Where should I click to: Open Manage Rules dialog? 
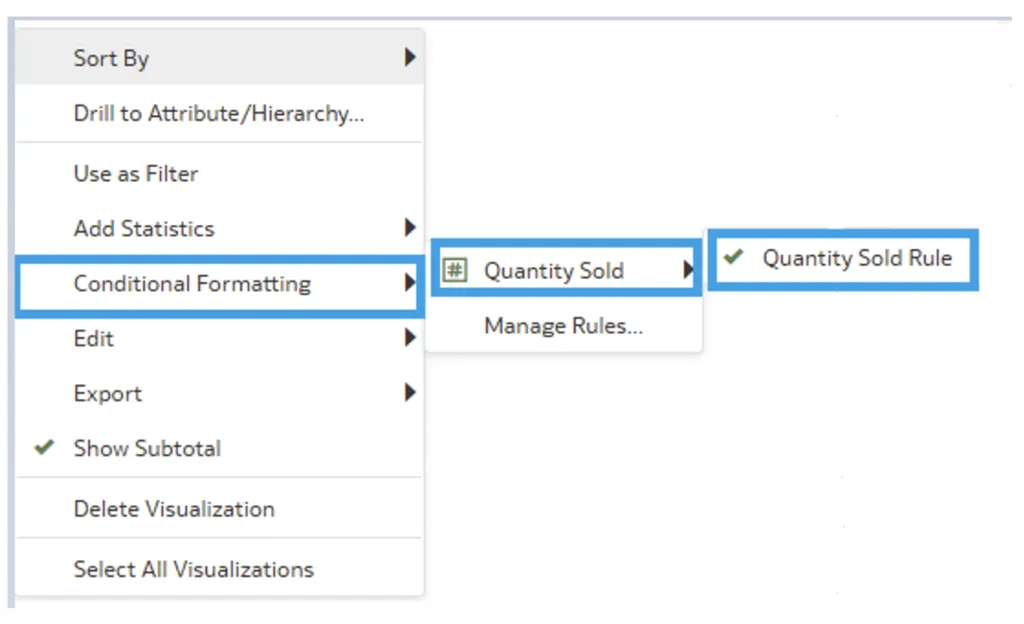pyautogui.click(x=563, y=325)
